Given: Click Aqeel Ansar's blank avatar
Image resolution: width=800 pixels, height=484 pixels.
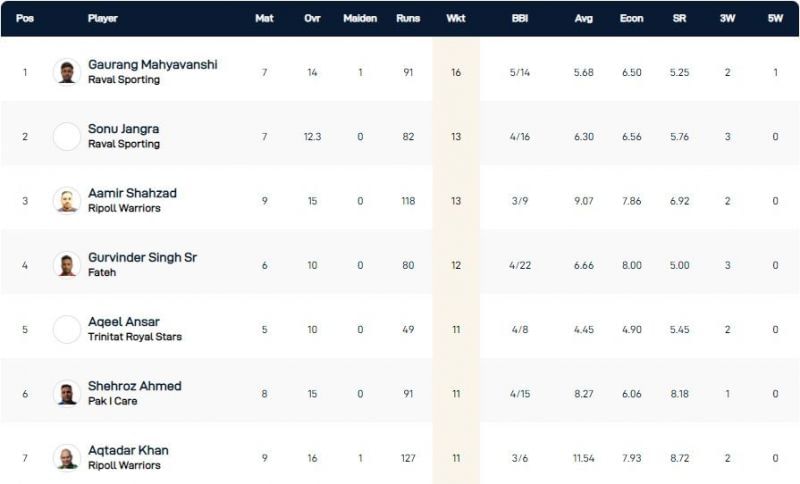Looking at the screenshot, I should 67,329.
